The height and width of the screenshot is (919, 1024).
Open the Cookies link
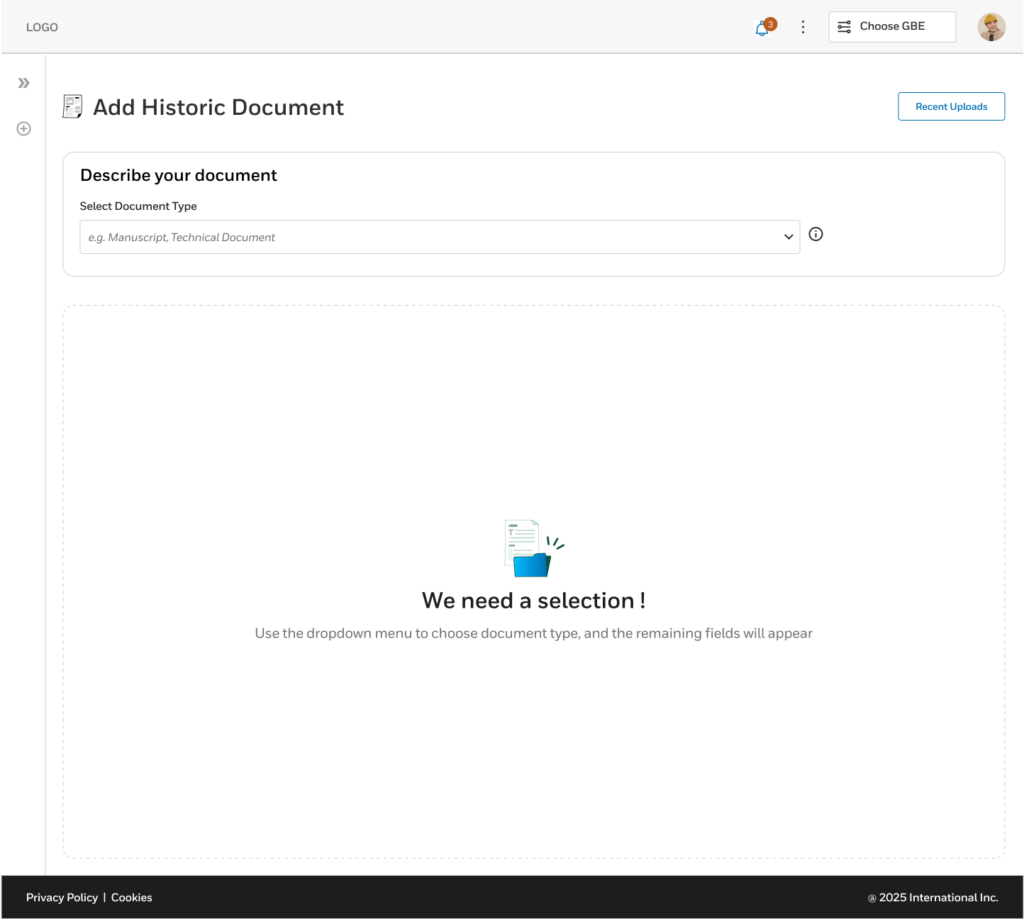pyautogui.click(x=131, y=897)
